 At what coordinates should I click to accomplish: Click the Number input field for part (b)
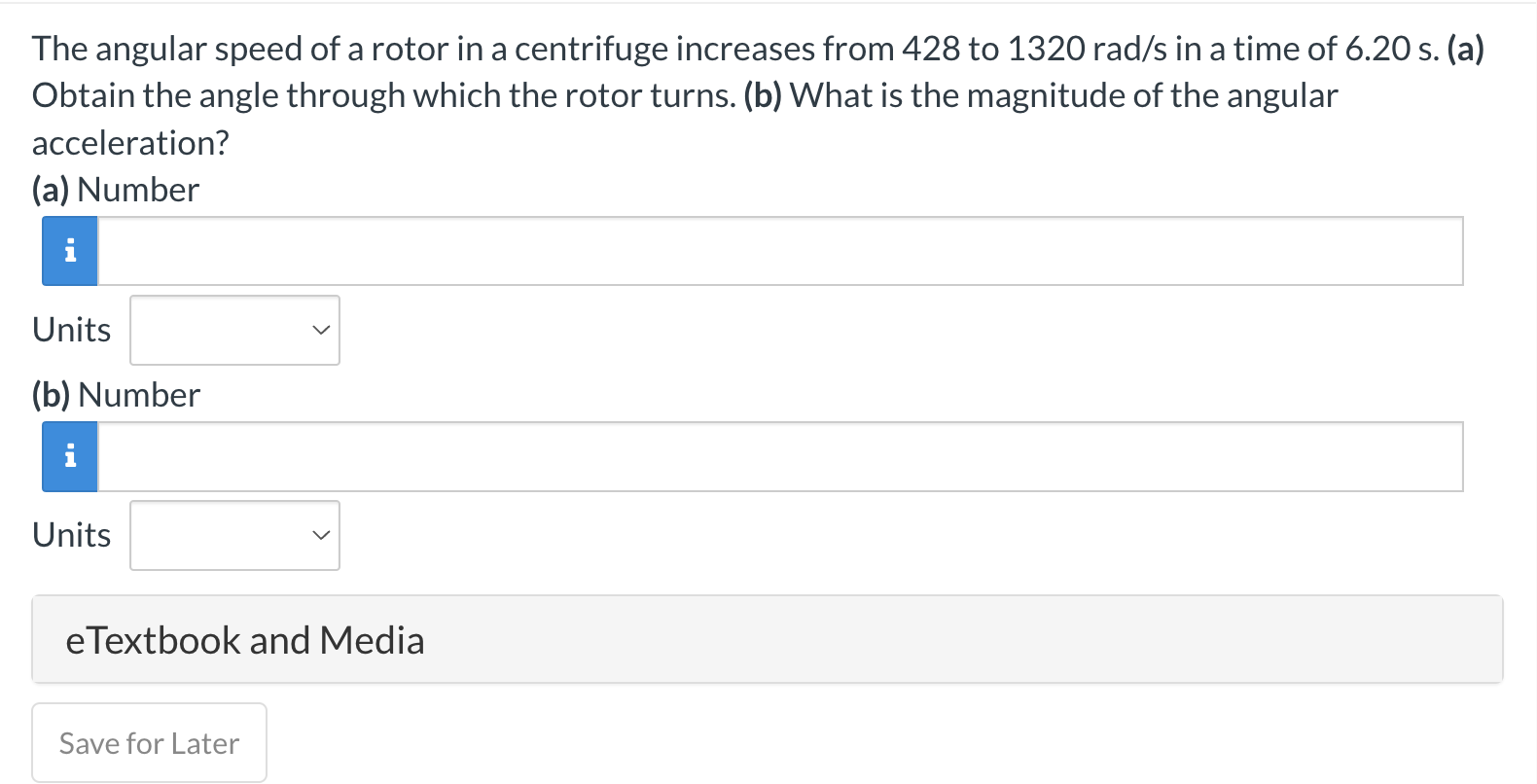pyautogui.click(x=778, y=455)
